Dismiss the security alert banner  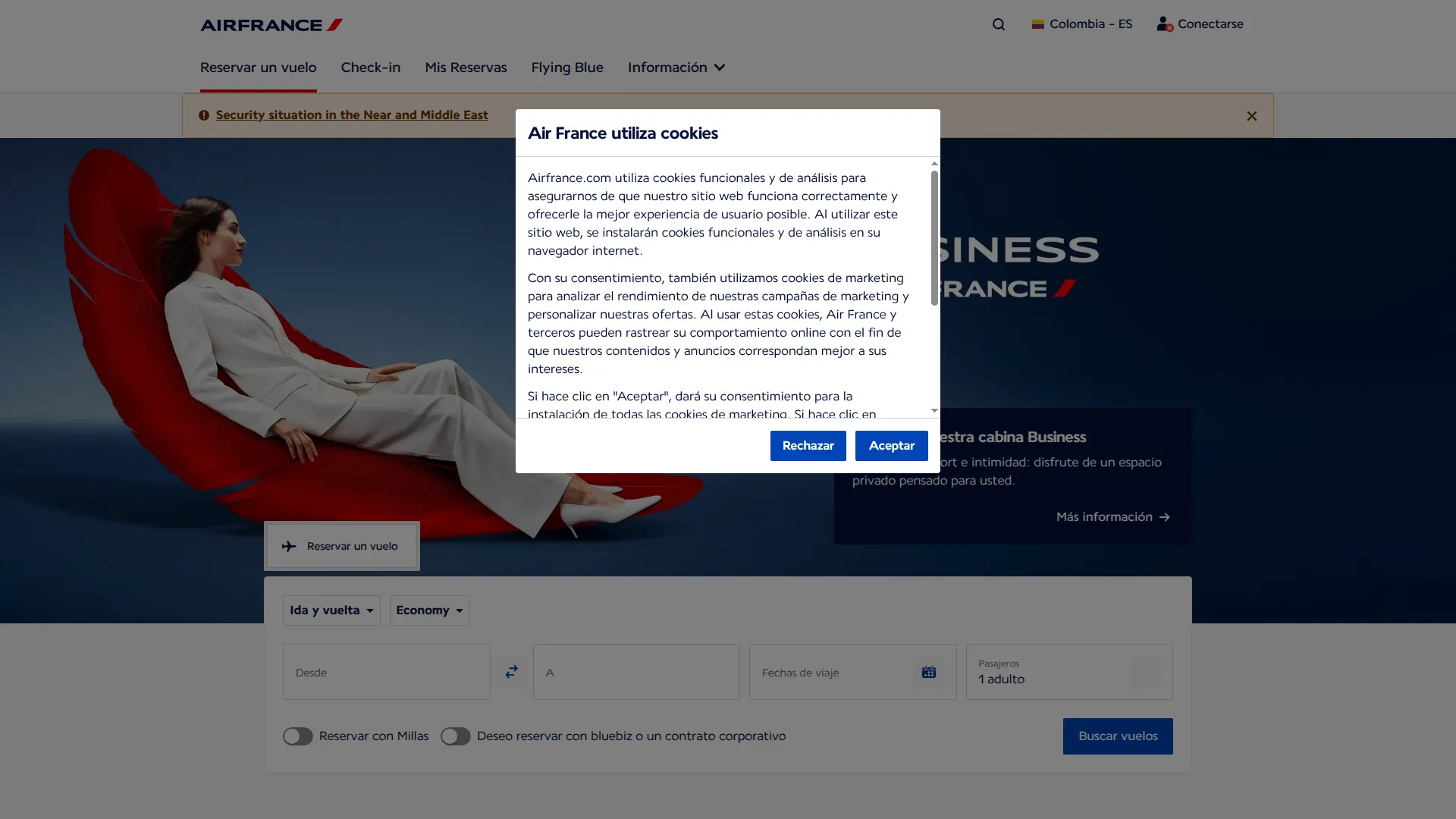1252,116
